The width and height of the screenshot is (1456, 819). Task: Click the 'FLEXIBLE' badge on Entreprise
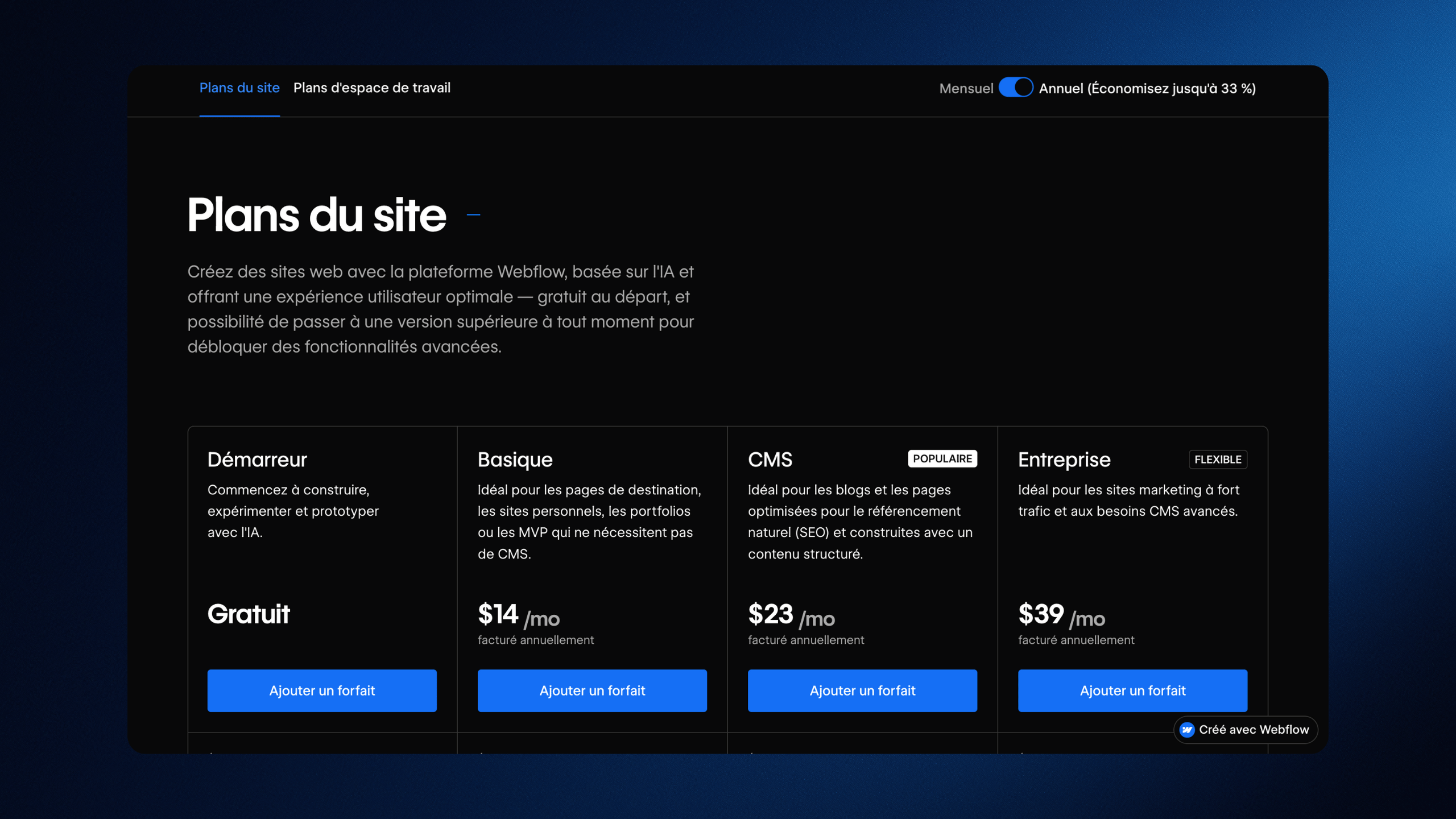pos(1218,460)
